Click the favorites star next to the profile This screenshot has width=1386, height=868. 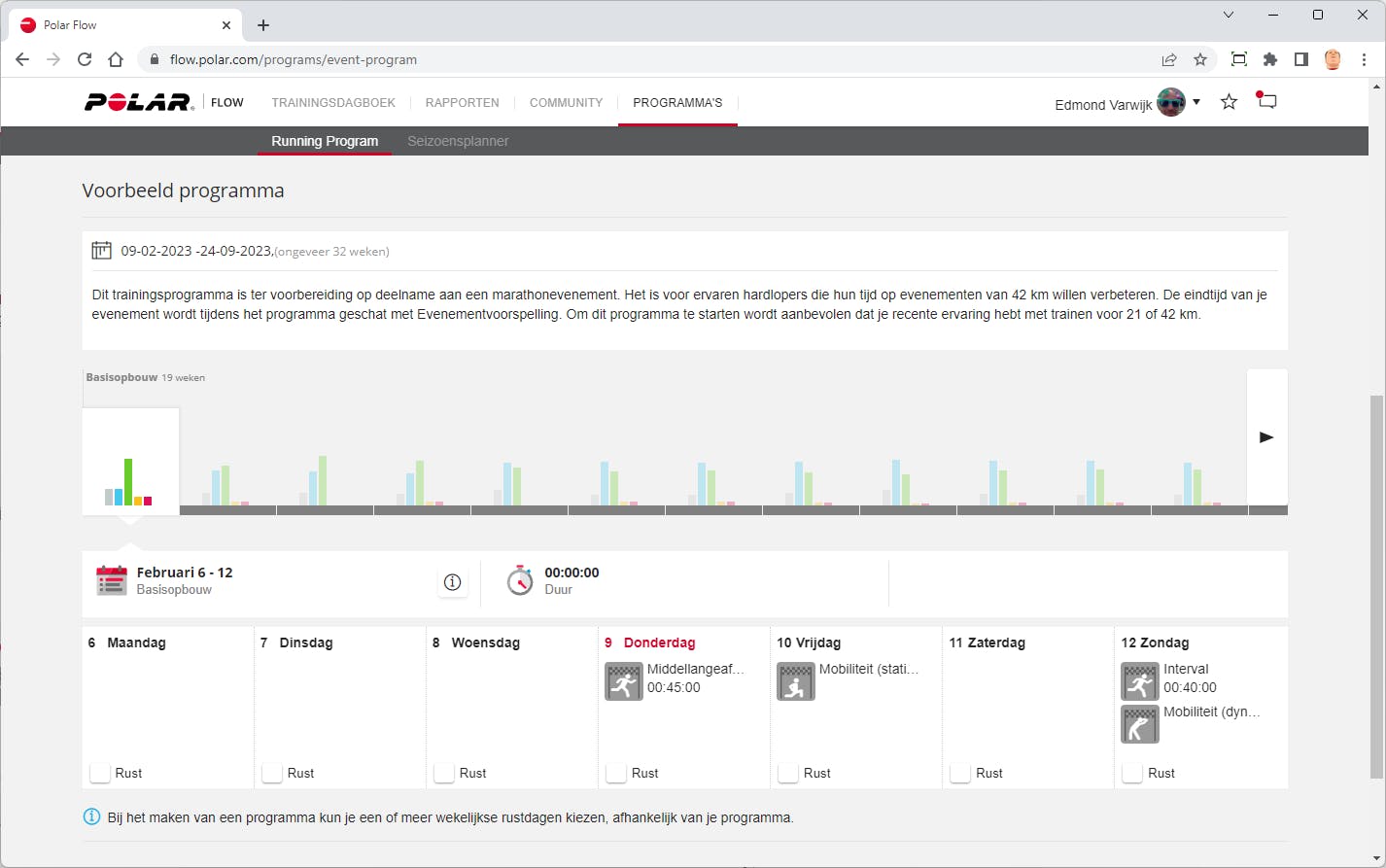pos(1229,102)
